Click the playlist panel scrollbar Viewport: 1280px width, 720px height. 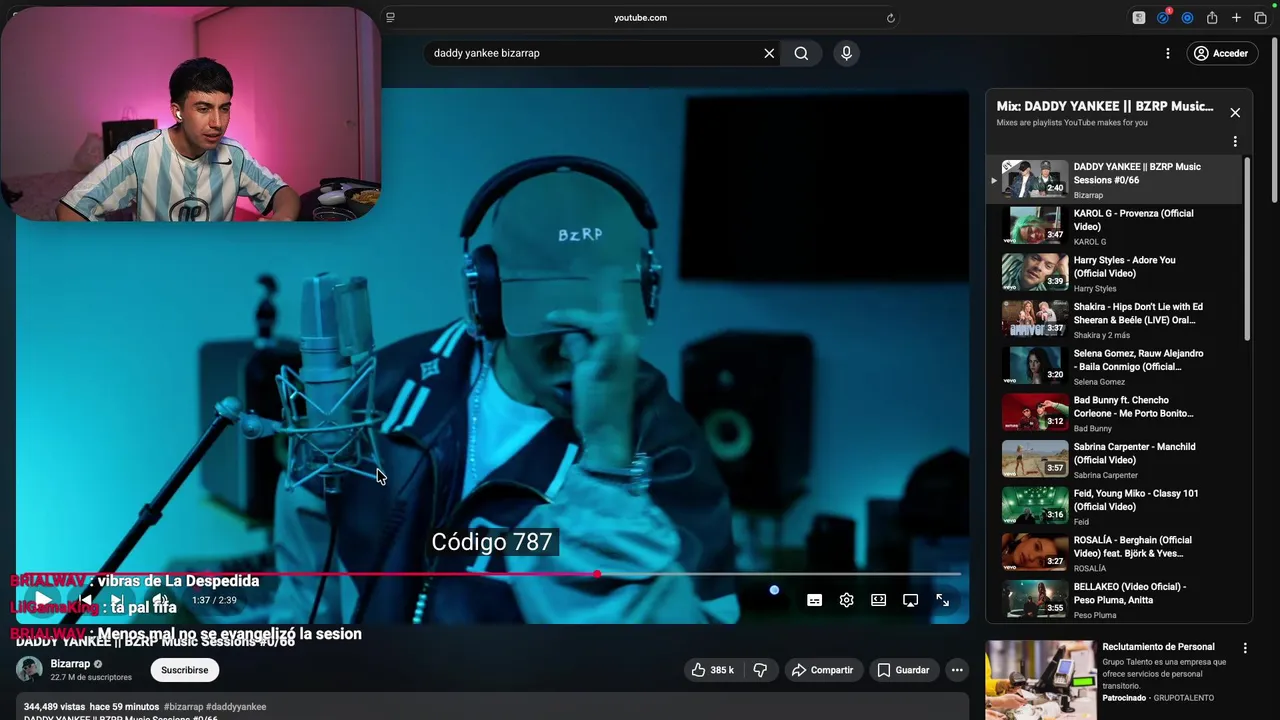1247,250
